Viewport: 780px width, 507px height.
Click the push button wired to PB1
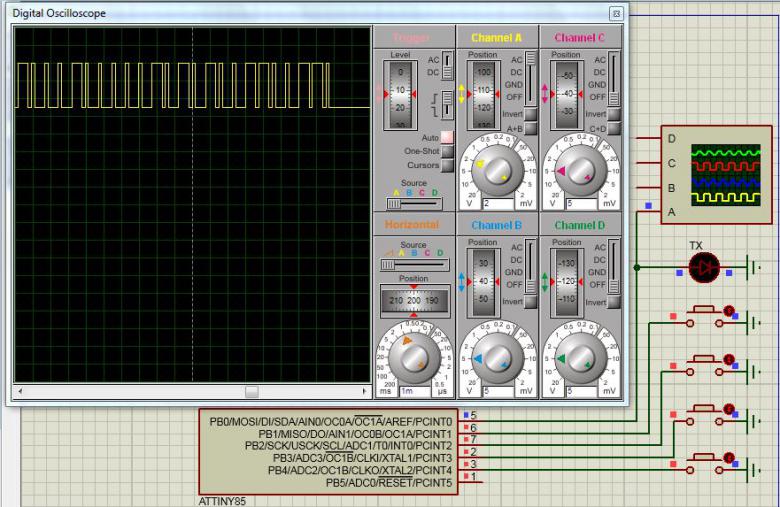704,317
